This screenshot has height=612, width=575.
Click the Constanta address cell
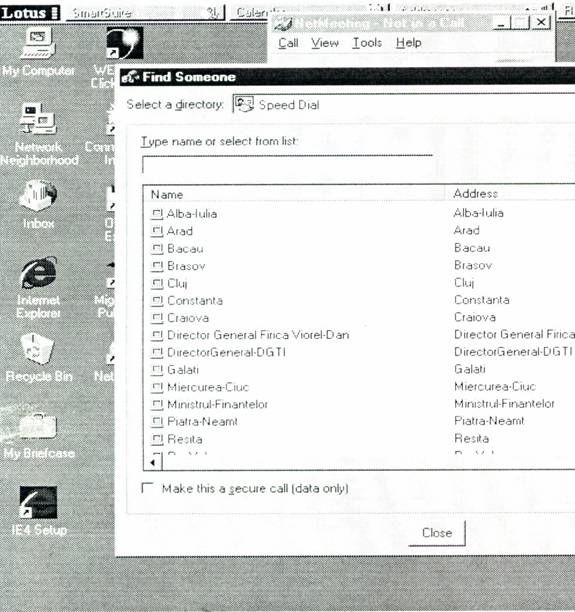[x=482, y=300]
